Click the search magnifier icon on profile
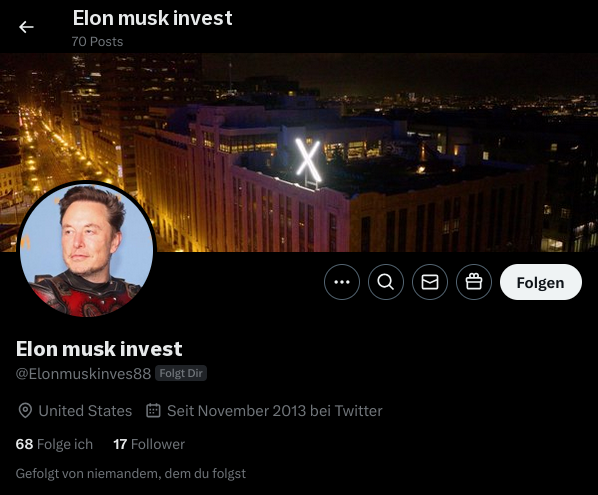This screenshot has height=495, width=598. [x=386, y=282]
